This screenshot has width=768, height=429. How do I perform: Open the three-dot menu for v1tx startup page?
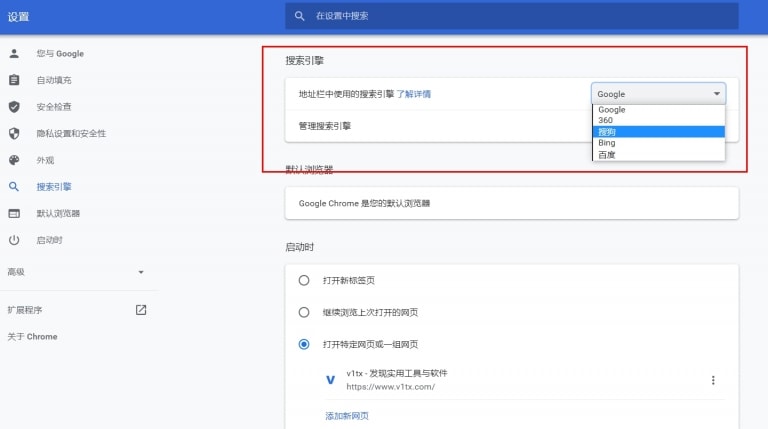[x=713, y=380]
